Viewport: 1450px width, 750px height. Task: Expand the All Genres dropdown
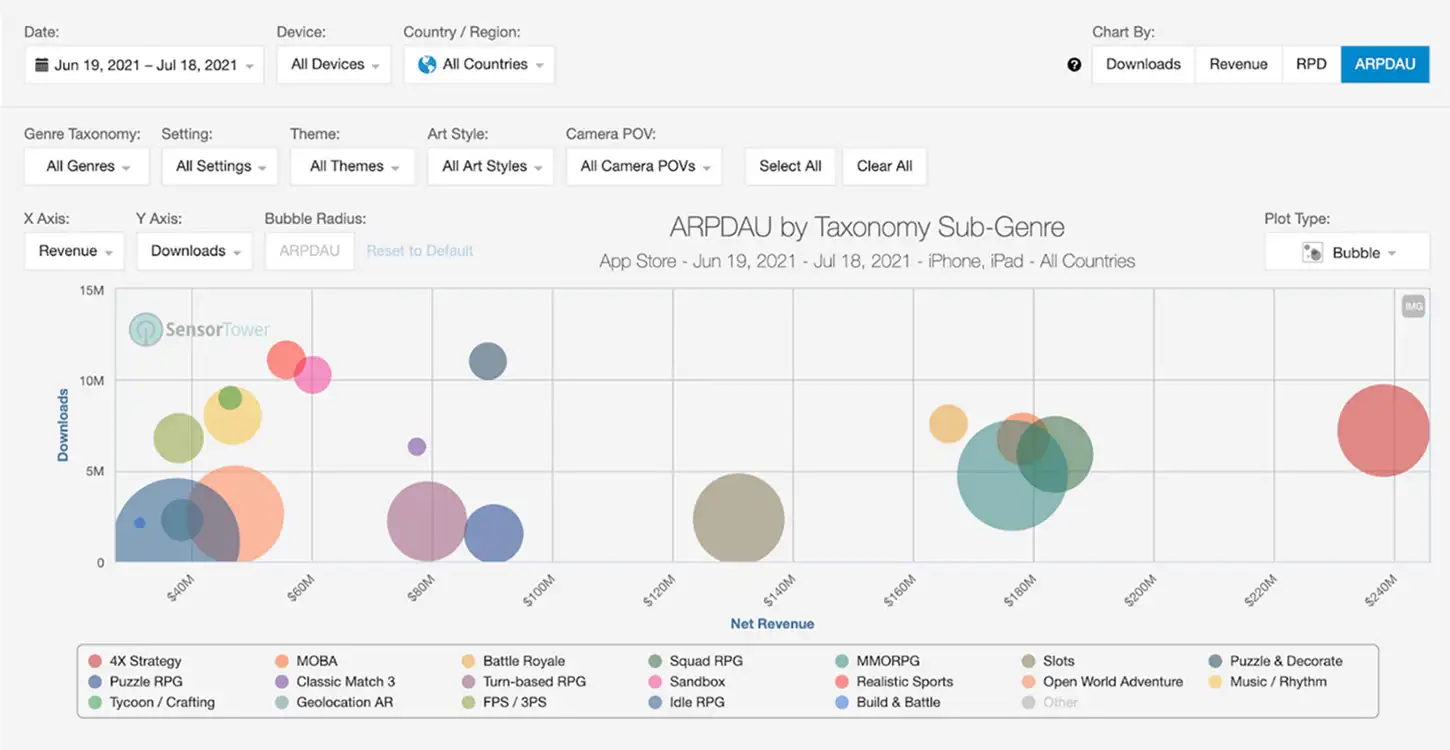pos(87,166)
